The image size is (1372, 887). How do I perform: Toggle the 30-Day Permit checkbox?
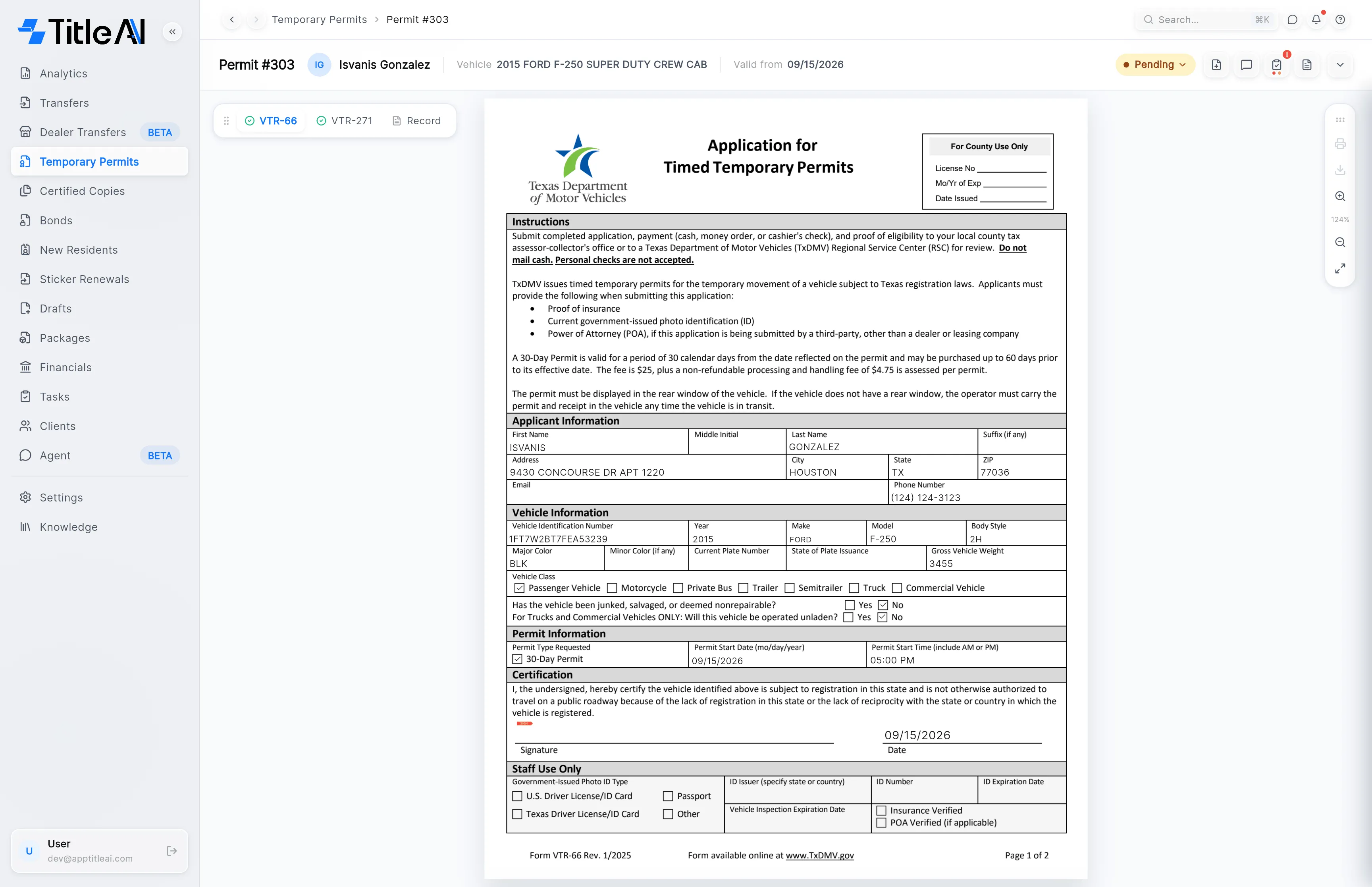(x=517, y=659)
